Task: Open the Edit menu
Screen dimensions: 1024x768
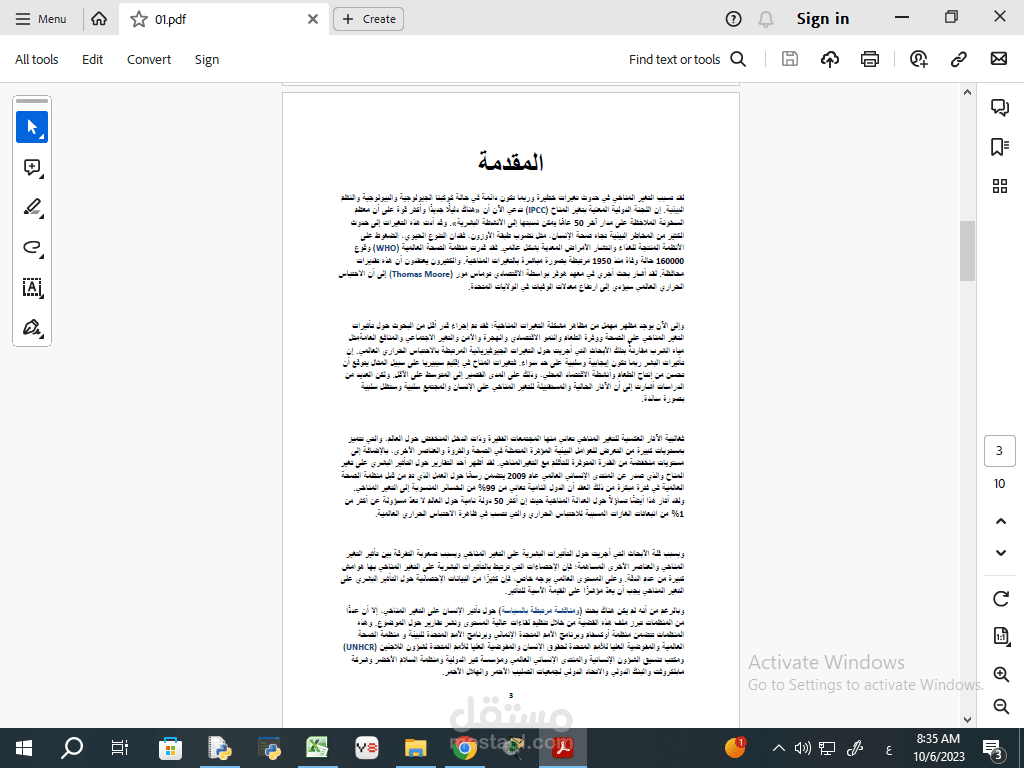Action: pyautogui.click(x=92, y=59)
